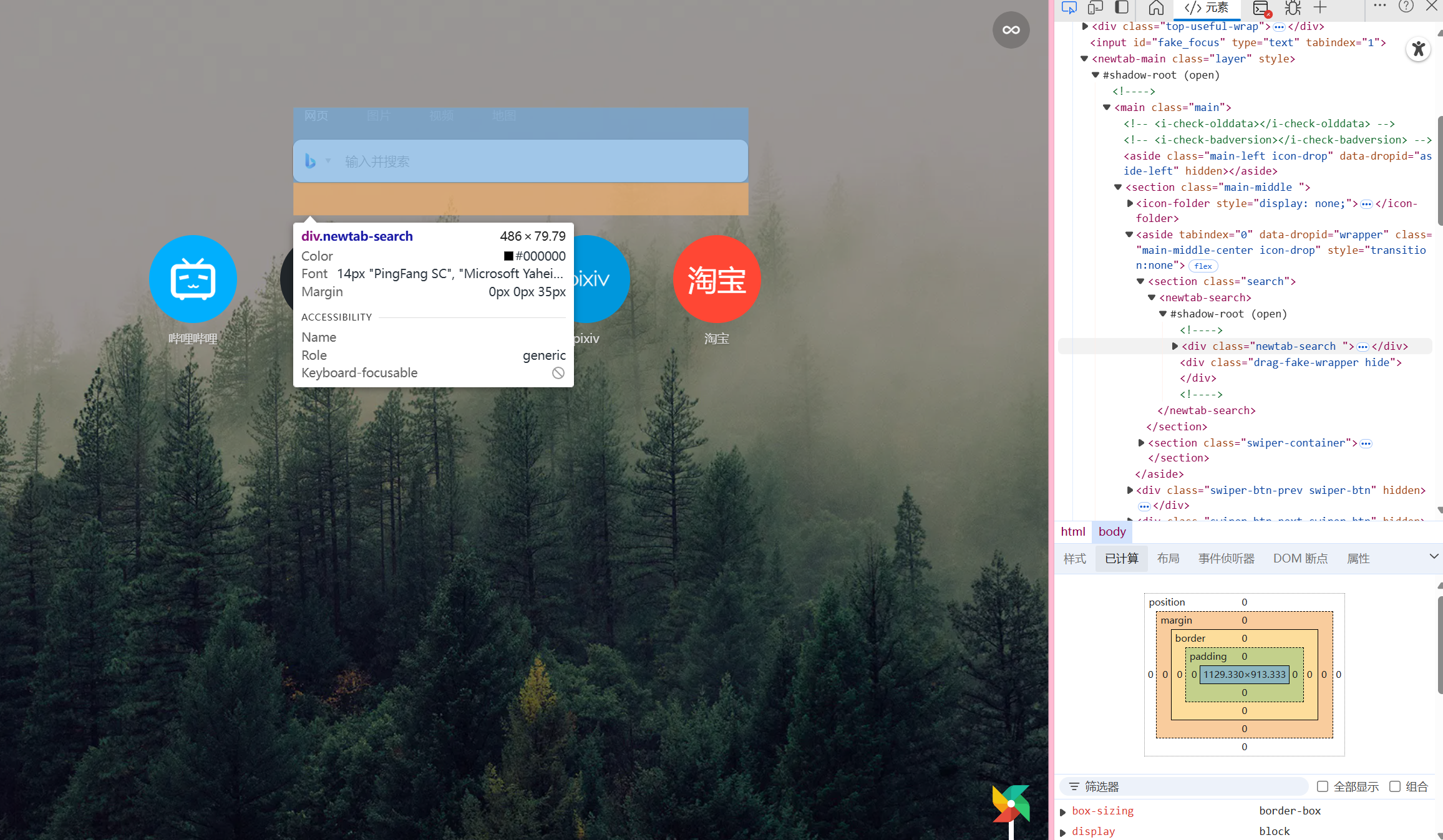
Task: Select body in the breadcrumb
Action: click(1112, 531)
